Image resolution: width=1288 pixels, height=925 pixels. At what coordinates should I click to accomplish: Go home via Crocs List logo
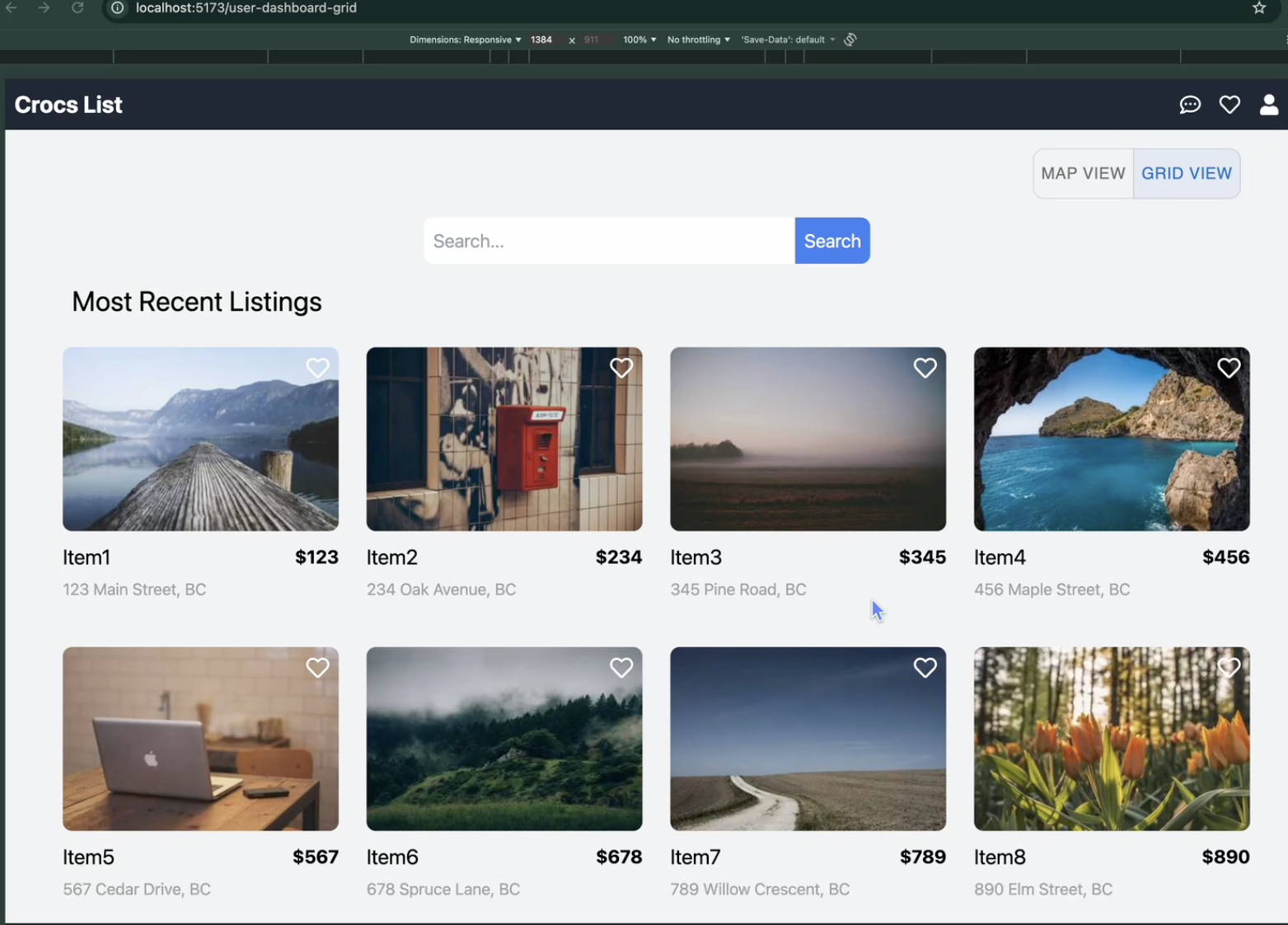click(68, 105)
